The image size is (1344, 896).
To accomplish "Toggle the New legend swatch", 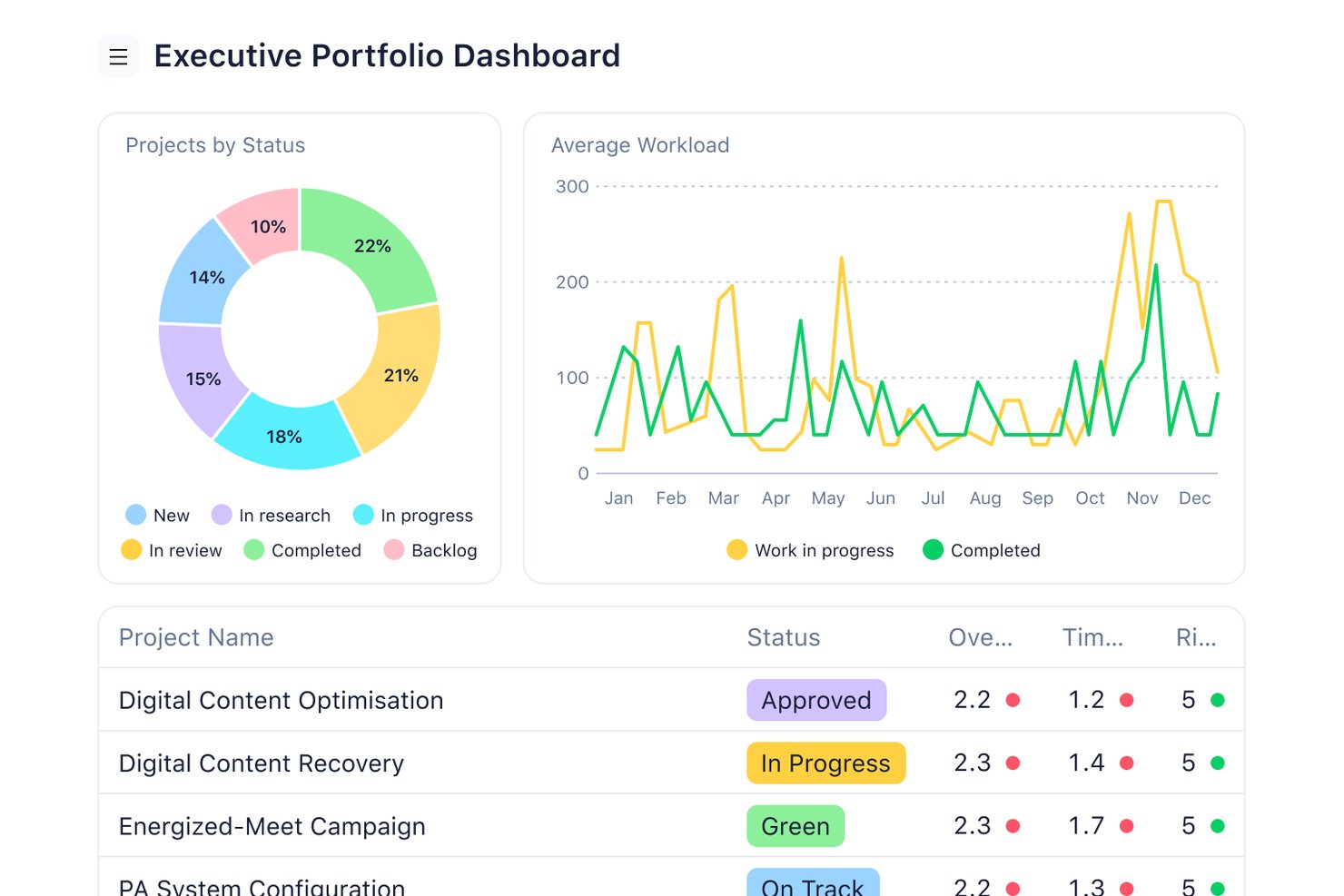I will 135,515.
